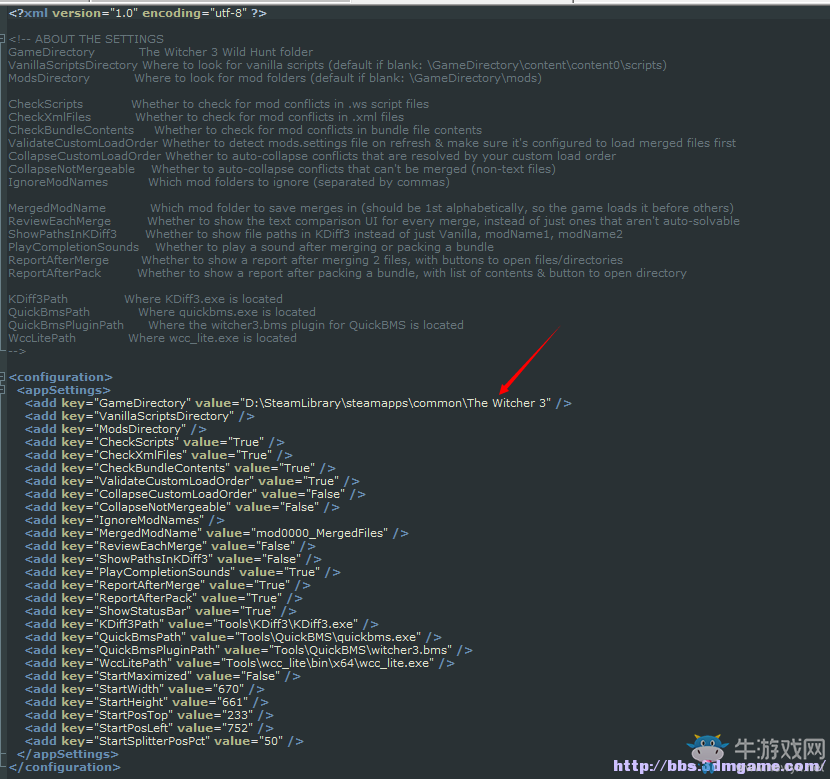Click the ReportAfterPack add key line
The height and width of the screenshot is (779, 830).
point(164,598)
